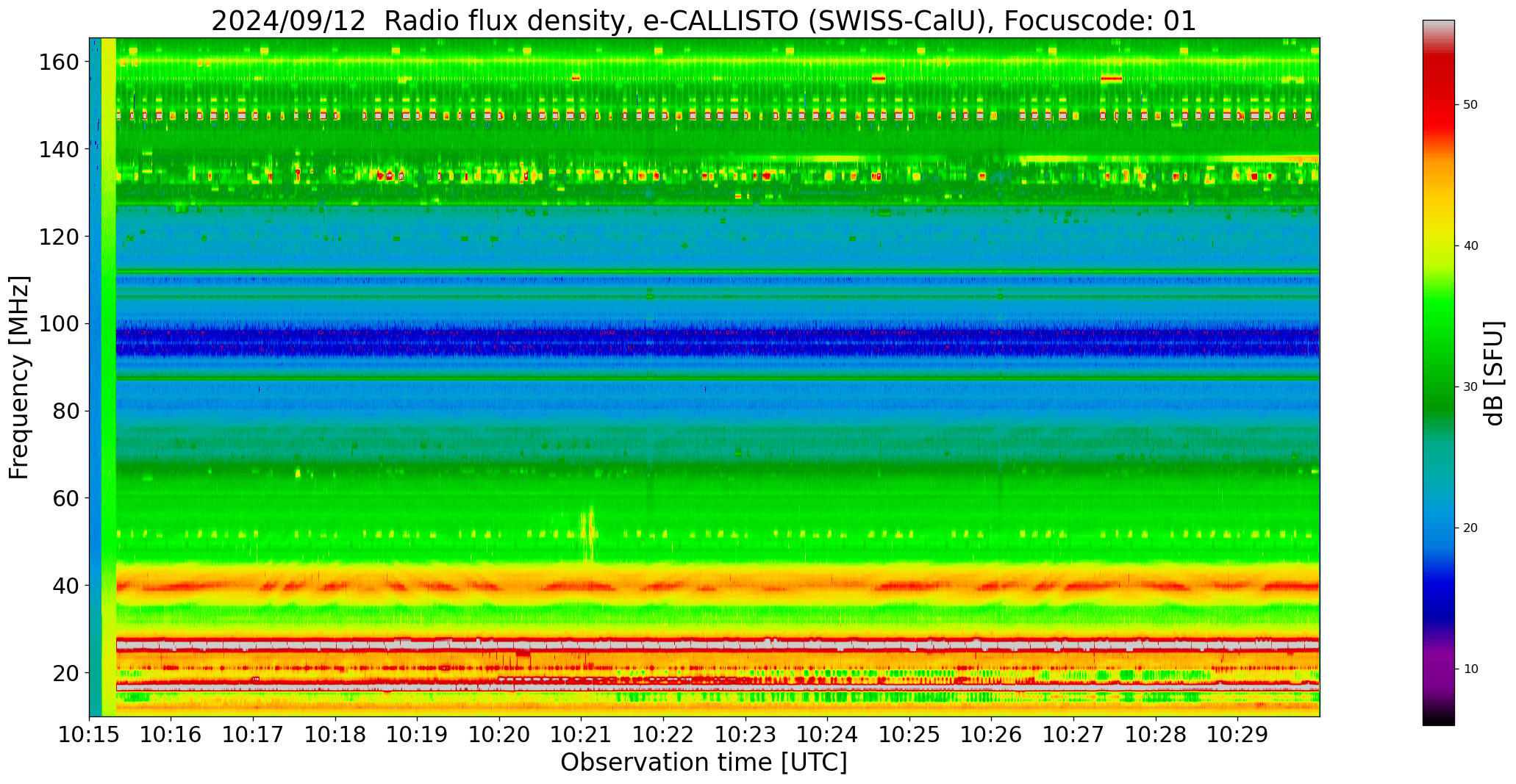Screen dimensions: 1516x784
Task: Click the 10:27 time tick label
Action: click(x=1073, y=735)
